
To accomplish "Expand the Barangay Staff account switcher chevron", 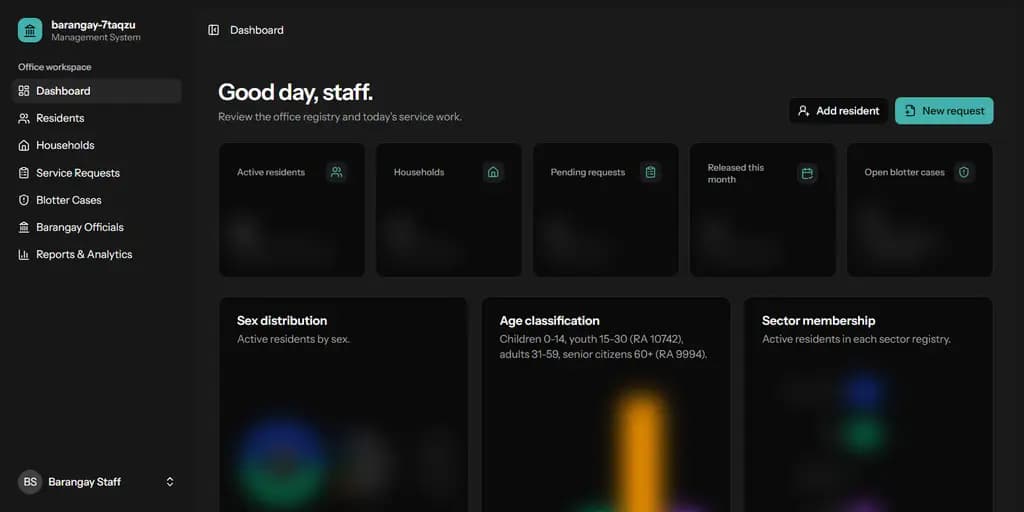I will point(170,482).
